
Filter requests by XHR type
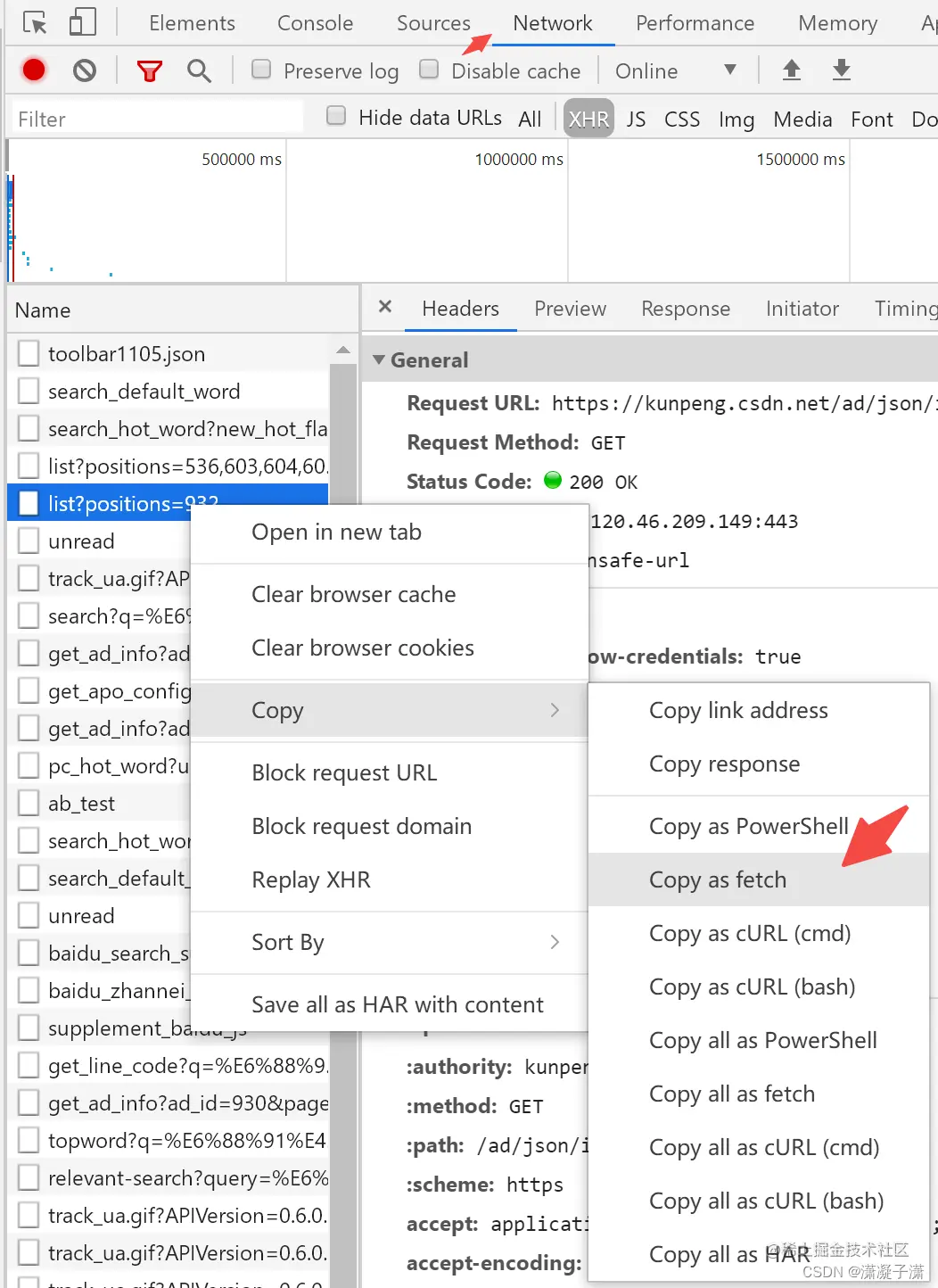588,119
